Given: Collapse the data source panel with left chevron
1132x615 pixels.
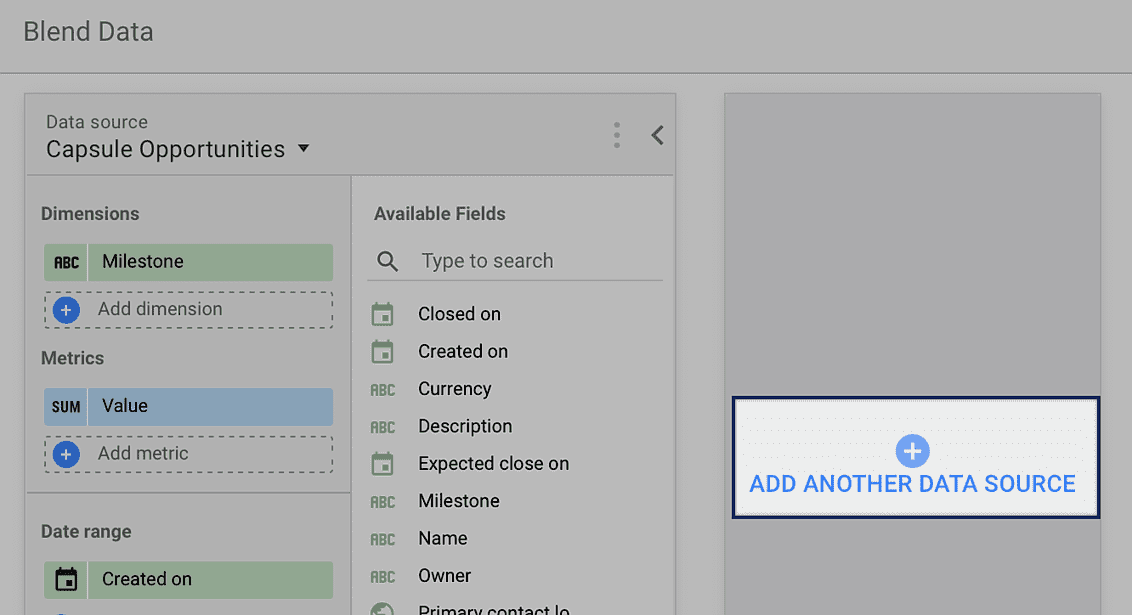Looking at the screenshot, I should tap(657, 135).
